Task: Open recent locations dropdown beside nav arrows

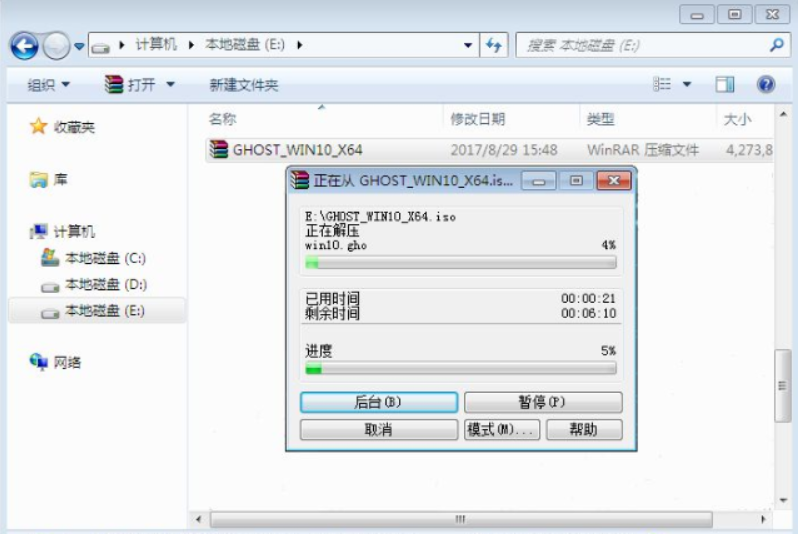Action: (x=79, y=46)
